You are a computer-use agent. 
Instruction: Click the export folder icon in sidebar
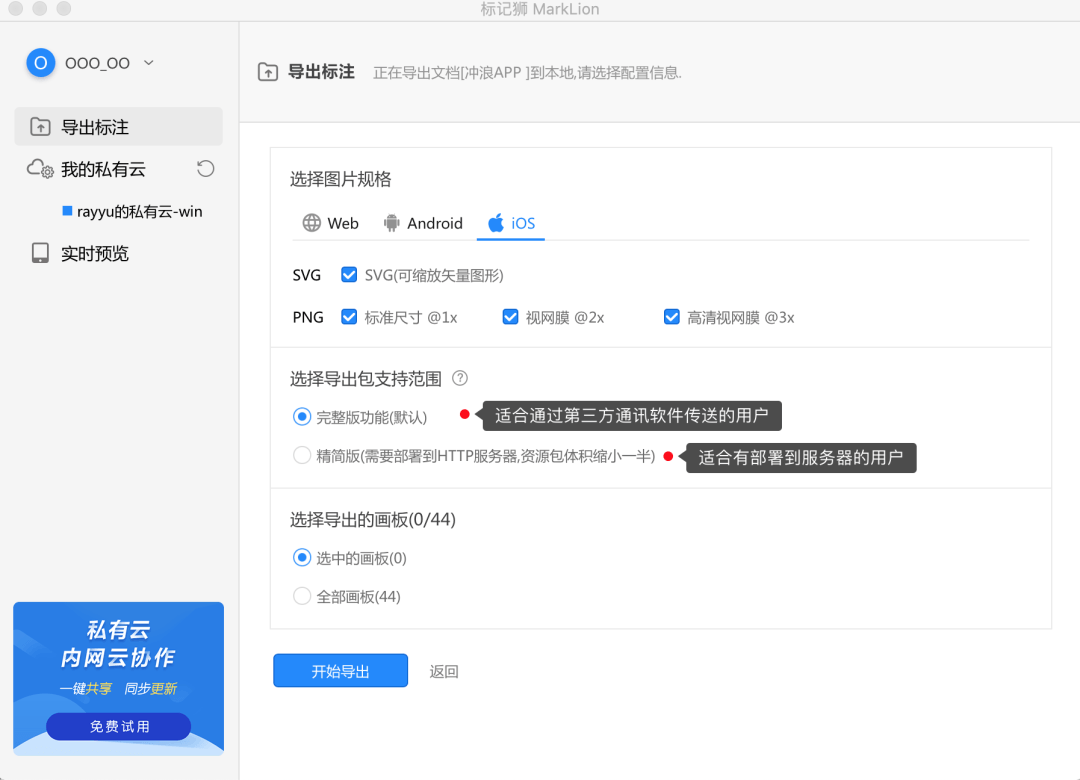pyautogui.click(x=40, y=127)
